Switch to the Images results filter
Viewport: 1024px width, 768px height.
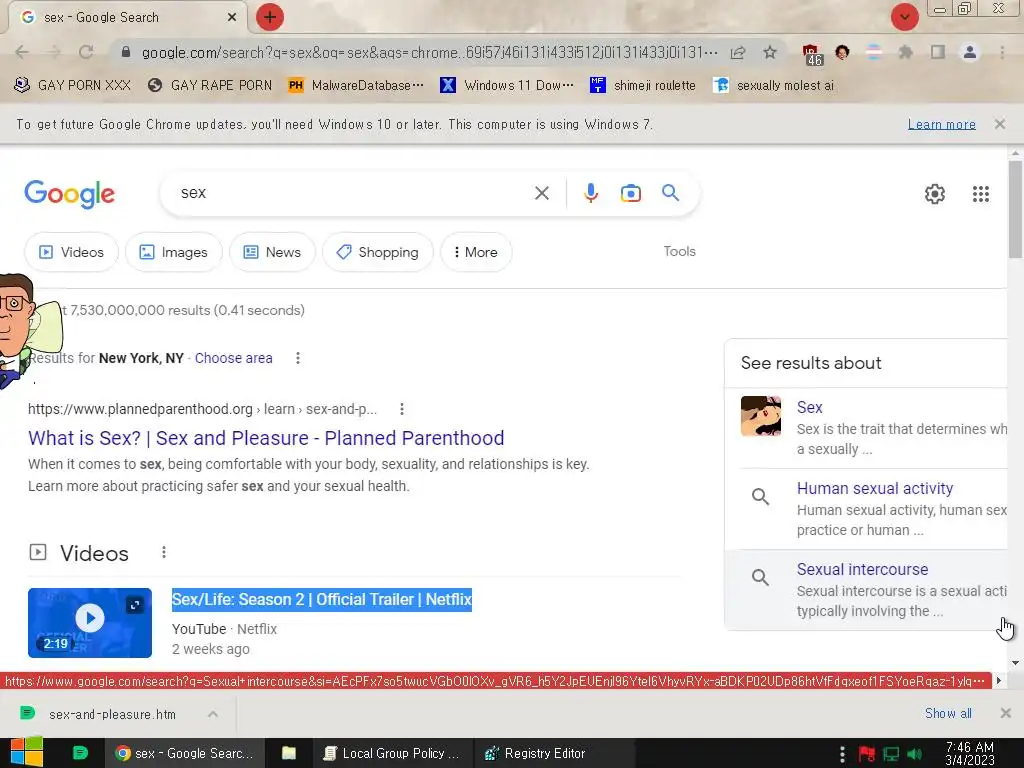pos(174,252)
